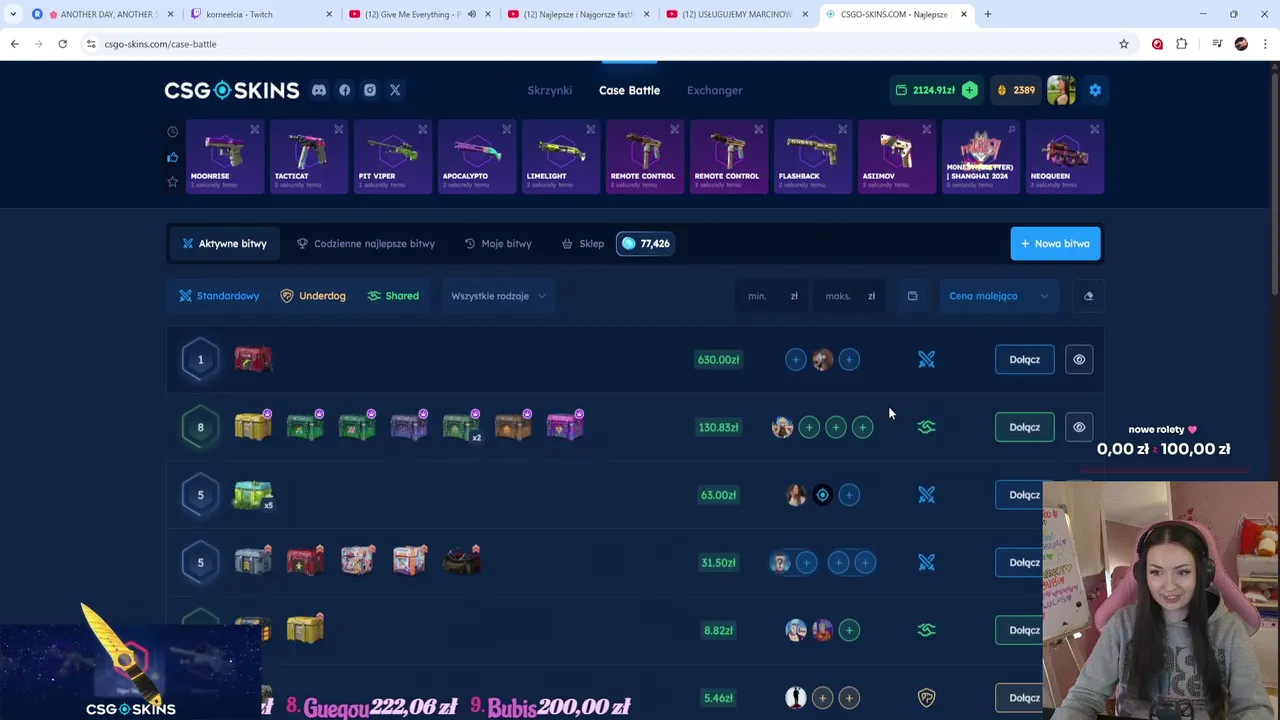
Task: Click Dołącz for the 5.46zł battle
Action: click(1019, 698)
